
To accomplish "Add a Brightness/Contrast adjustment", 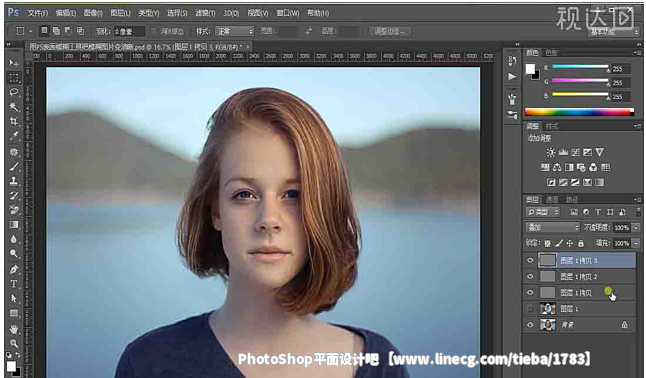I will point(550,153).
